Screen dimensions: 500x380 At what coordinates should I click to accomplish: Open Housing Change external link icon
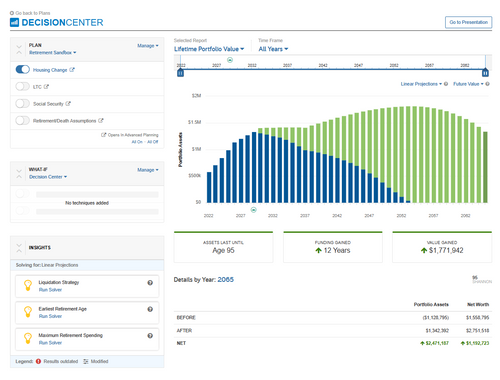[x=72, y=70]
